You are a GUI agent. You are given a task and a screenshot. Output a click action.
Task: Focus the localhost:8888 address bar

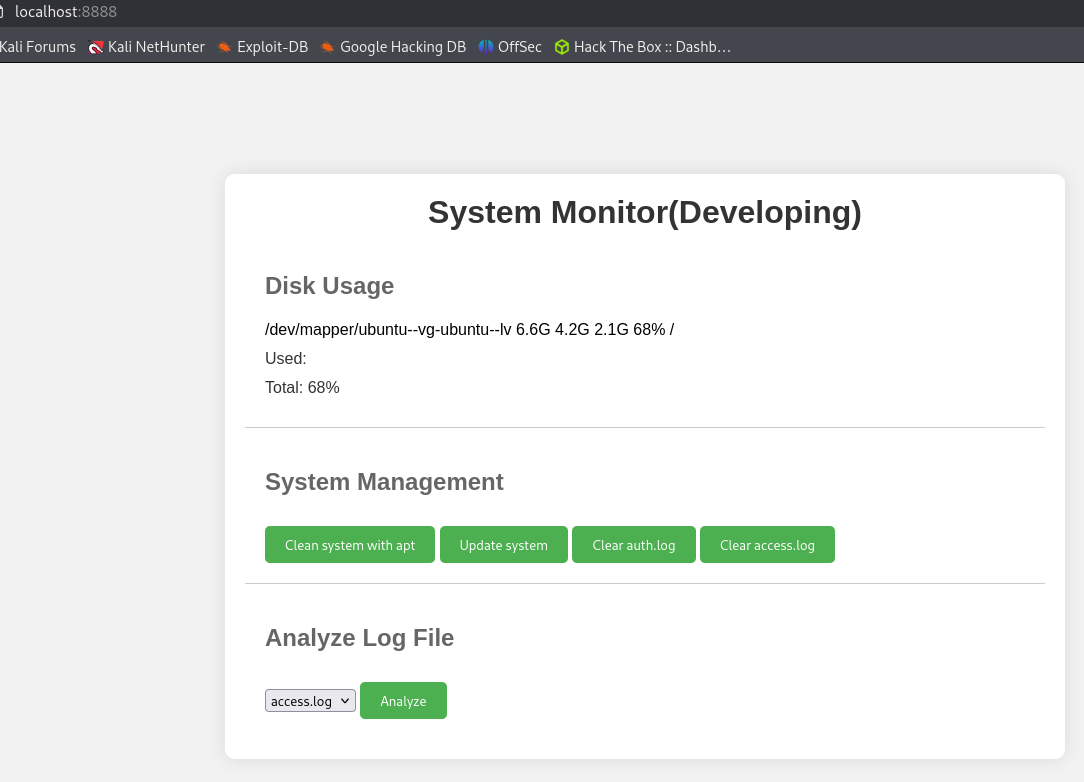66,12
